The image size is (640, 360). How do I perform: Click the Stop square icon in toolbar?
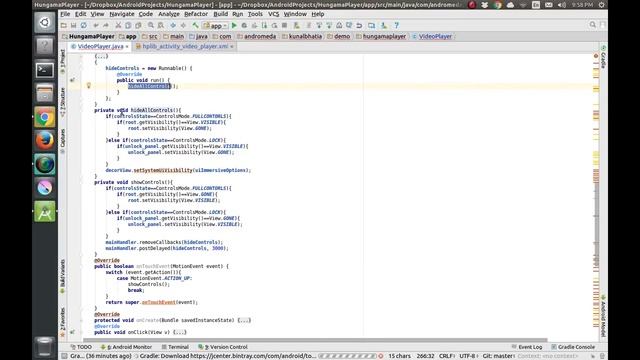pyautogui.click(x=284, y=25)
